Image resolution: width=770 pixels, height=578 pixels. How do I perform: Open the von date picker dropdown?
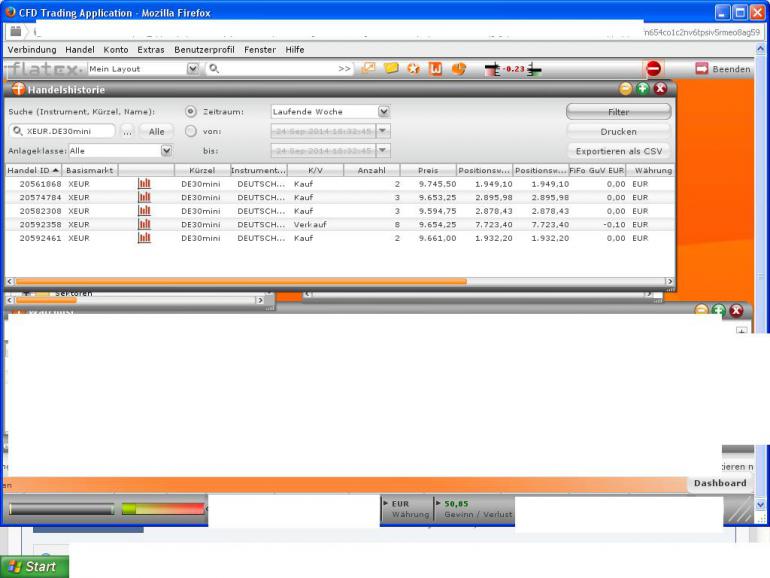[383, 131]
